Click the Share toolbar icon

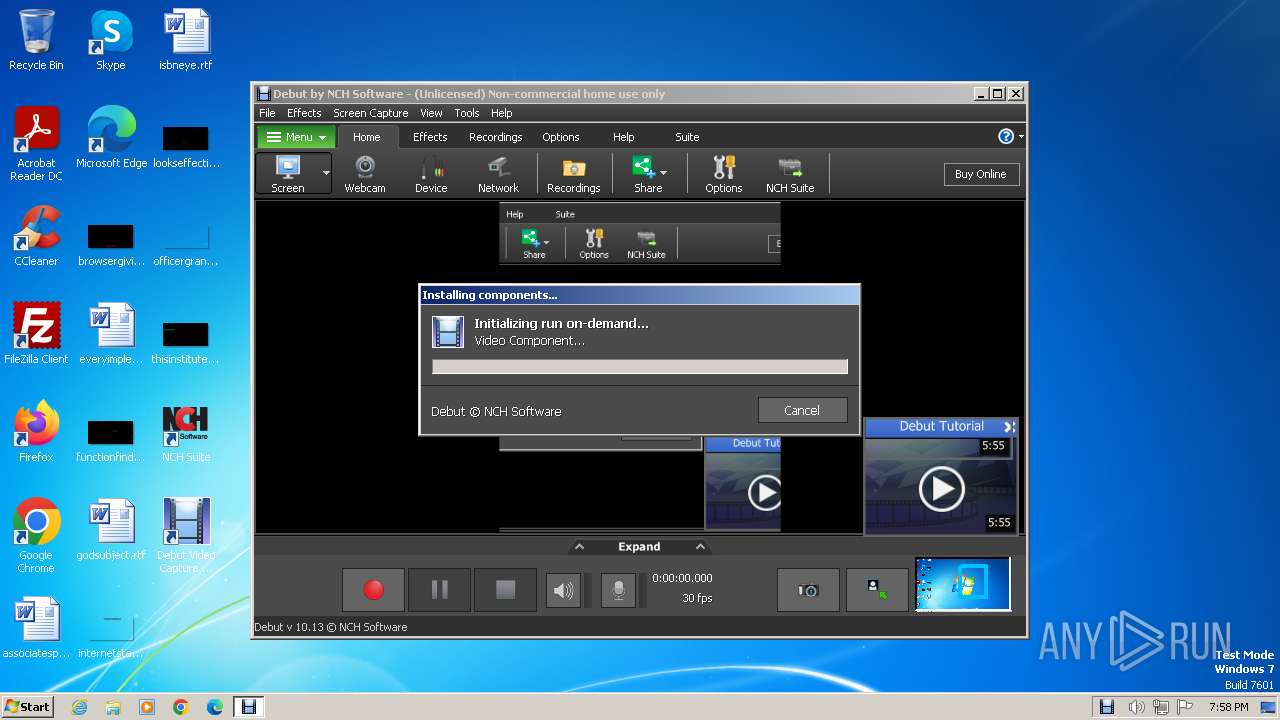pyautogui.click(x=644, y=174)
